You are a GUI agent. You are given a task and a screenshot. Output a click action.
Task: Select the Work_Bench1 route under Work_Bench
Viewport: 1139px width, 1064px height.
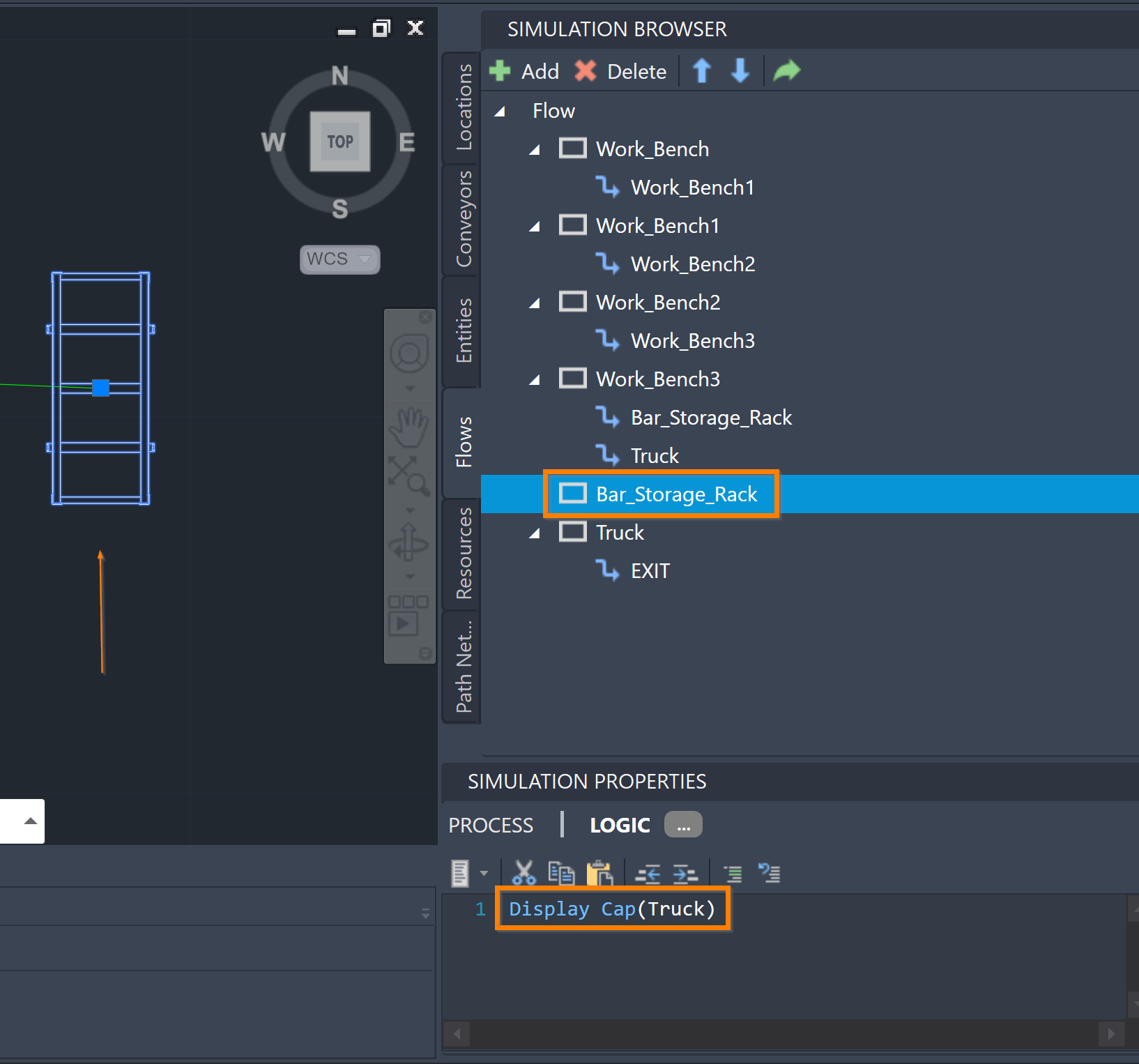[692, 188]
